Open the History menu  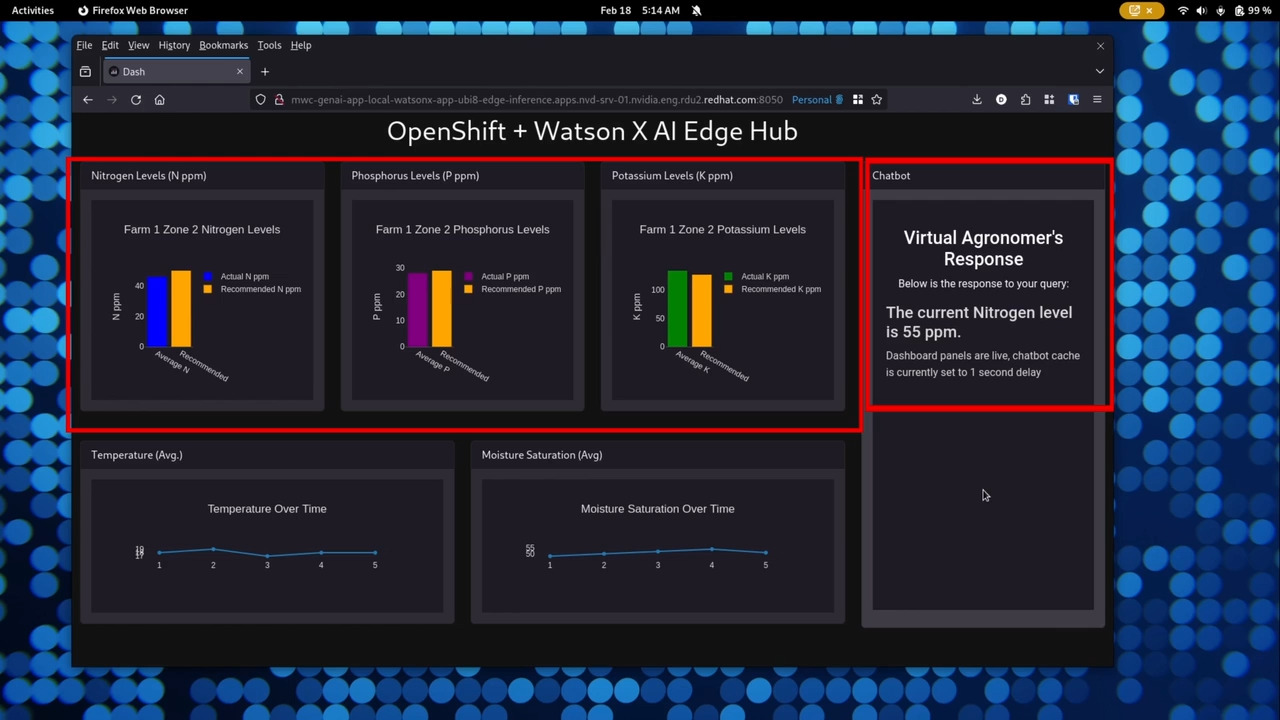[x=174, y=45]
